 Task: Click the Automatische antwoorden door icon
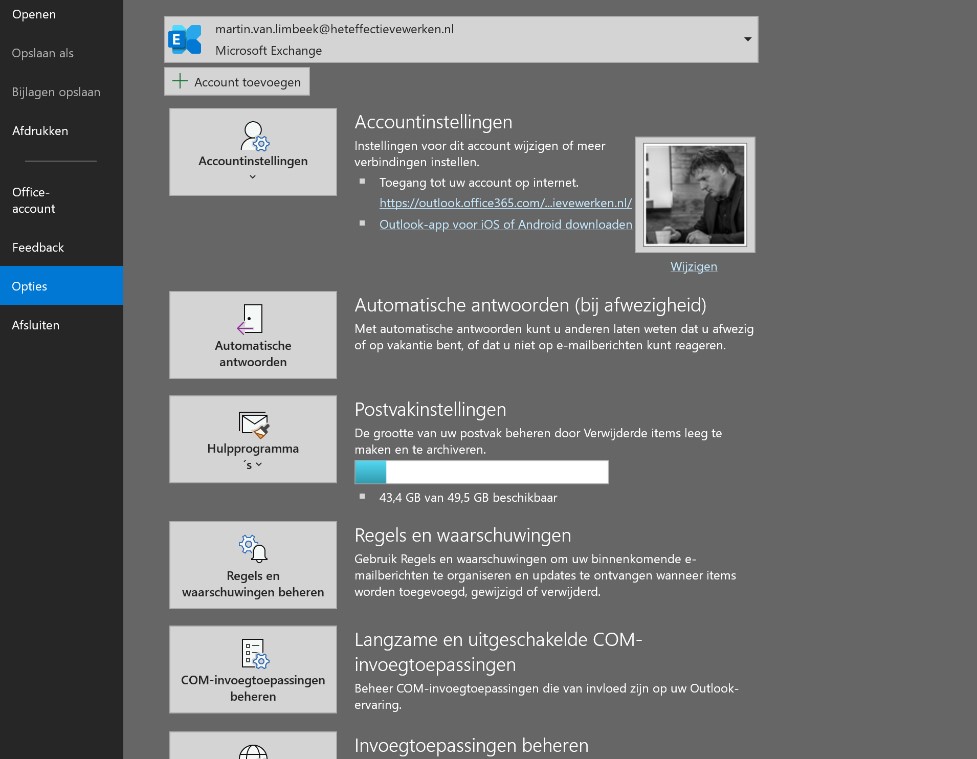(250, 319)
